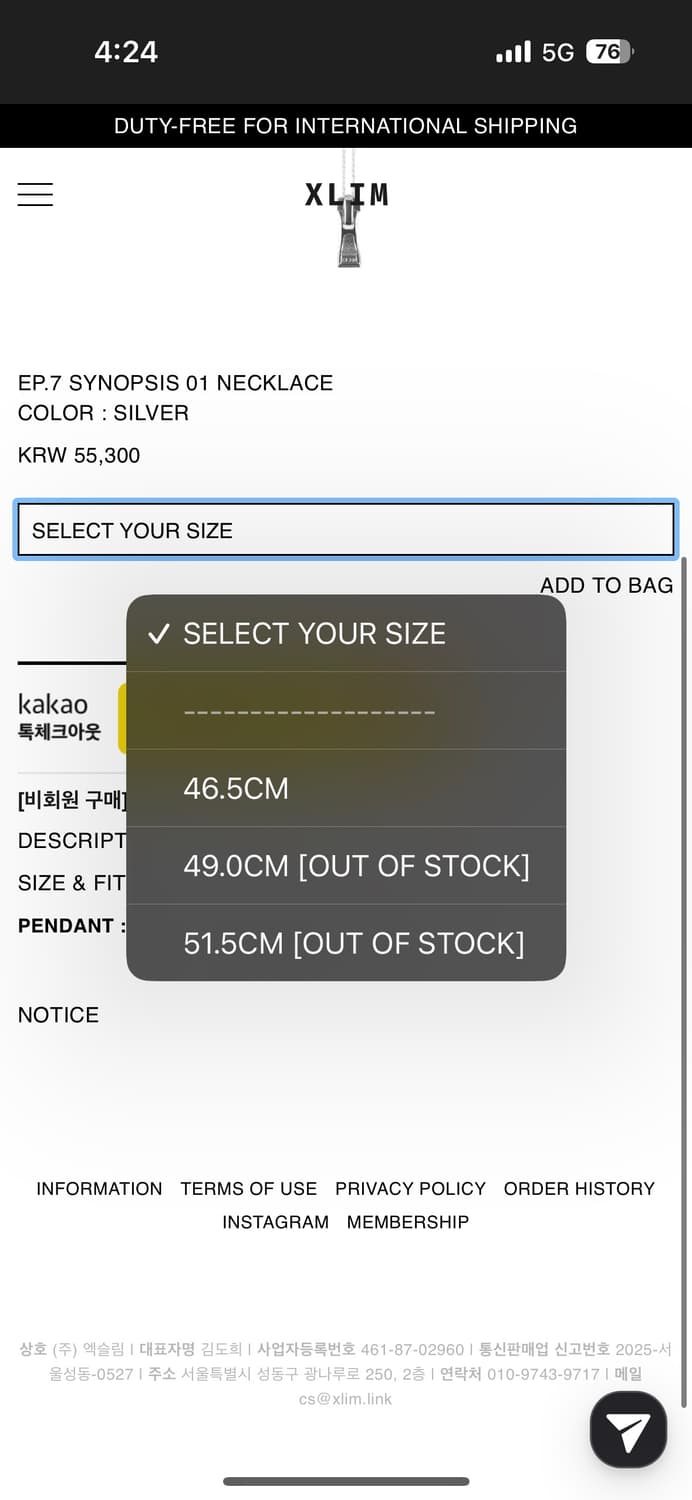
Task: Choose the 51.5CM out of stock option
Action: (346, 943)
